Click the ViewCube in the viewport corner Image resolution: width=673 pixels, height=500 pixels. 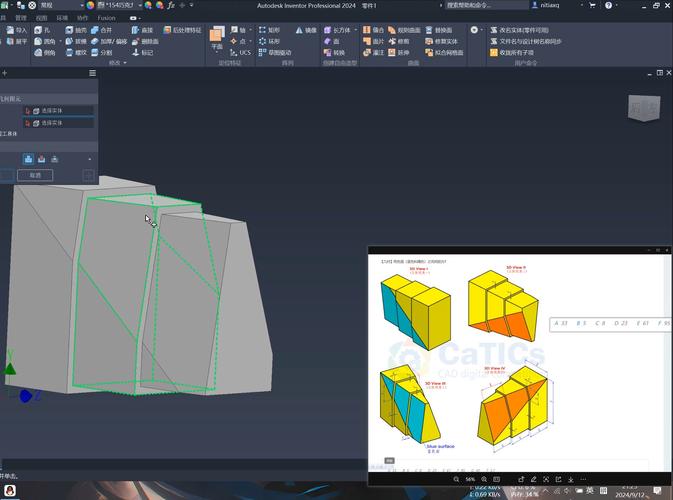tap(643, 107)
